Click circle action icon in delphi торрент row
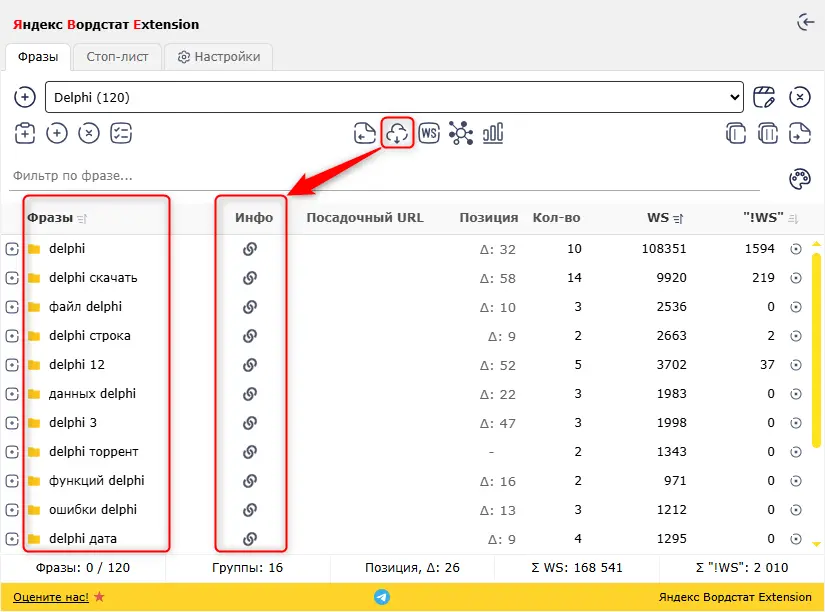 796,452
